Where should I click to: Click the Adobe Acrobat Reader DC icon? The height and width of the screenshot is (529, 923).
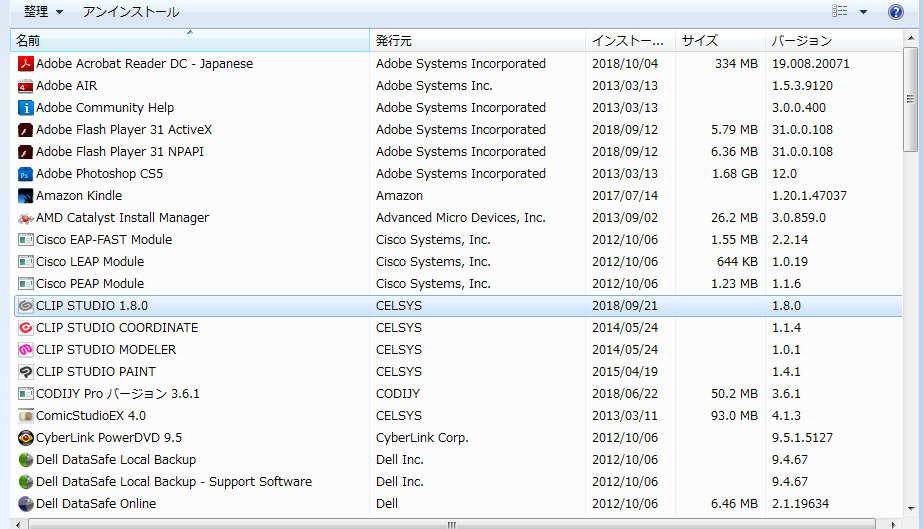pos(26,64)
